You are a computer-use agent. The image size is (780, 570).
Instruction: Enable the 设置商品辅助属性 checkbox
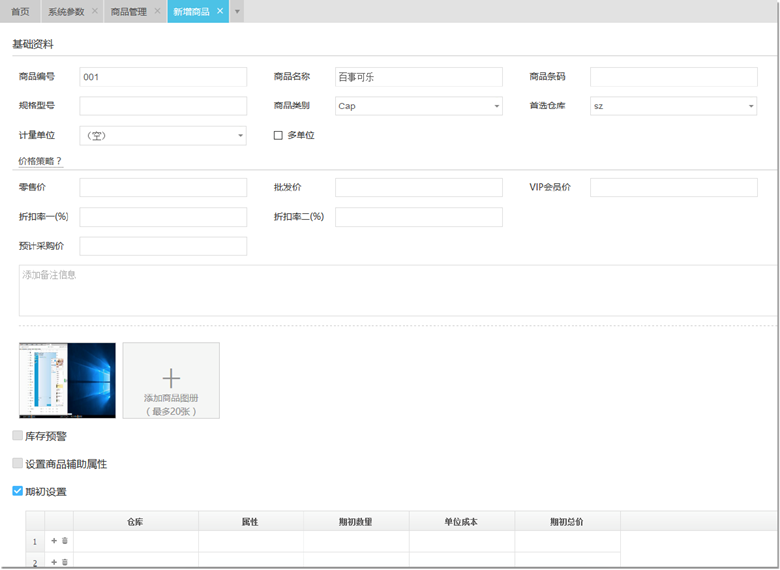17,464
